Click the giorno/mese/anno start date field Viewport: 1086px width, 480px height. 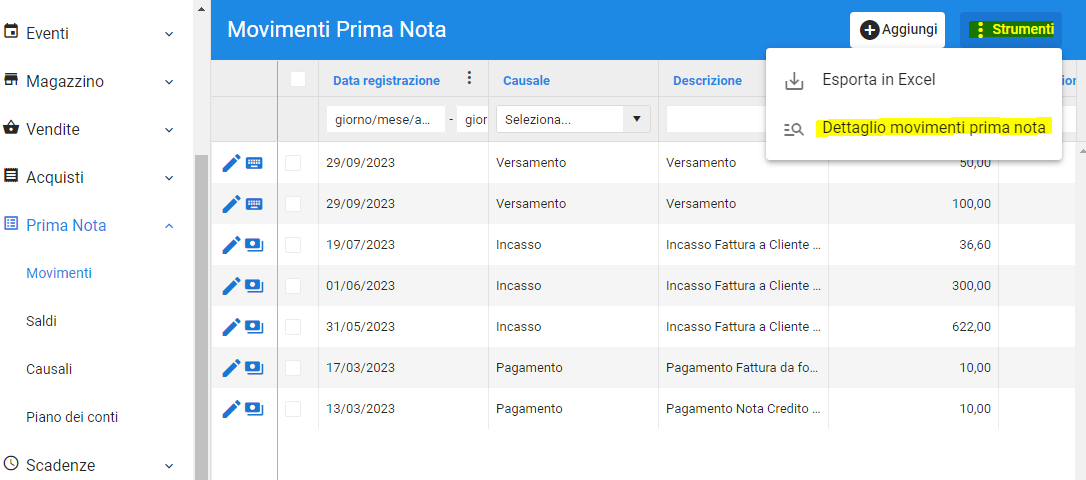click(x=386, y=119)
